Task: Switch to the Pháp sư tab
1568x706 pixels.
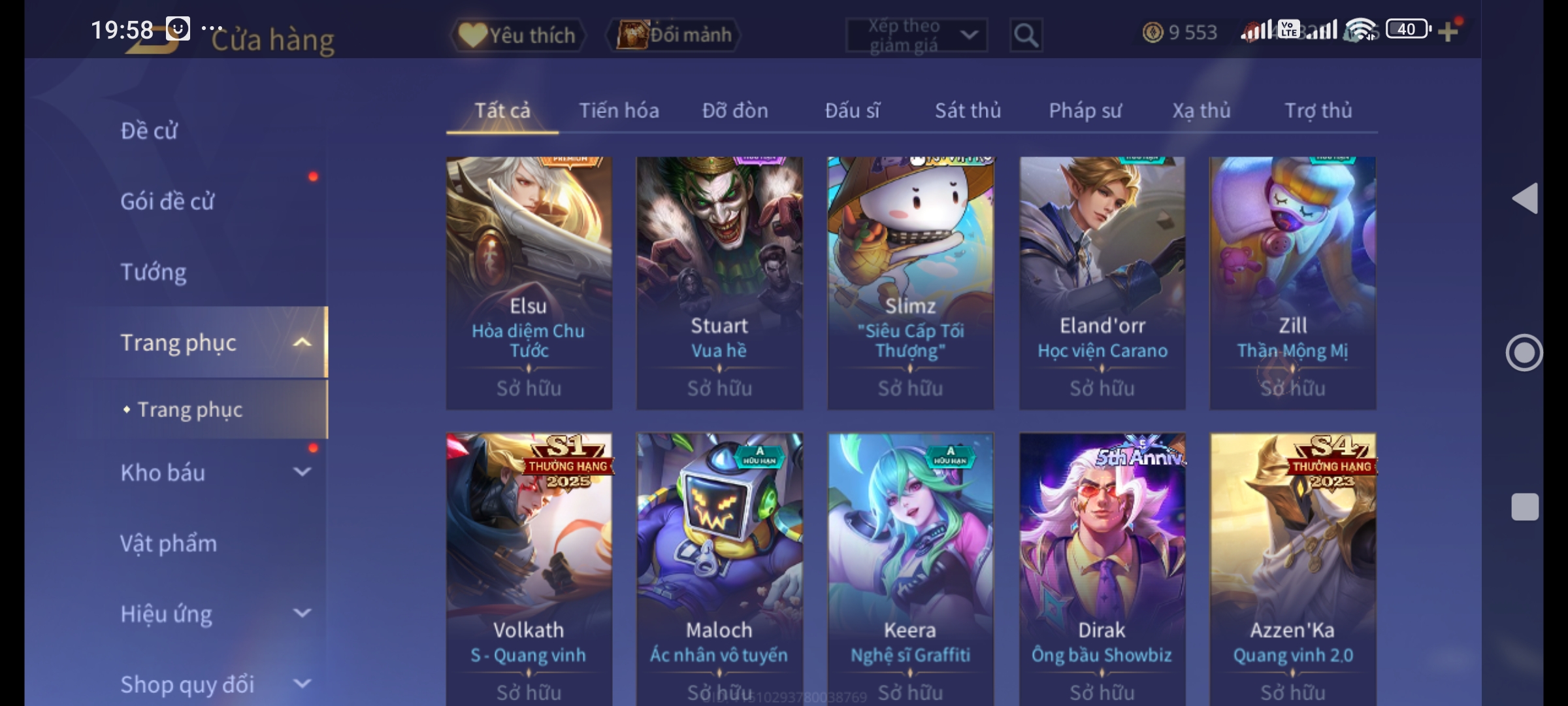Action: pyautogui.click(x=1085, y=110)
